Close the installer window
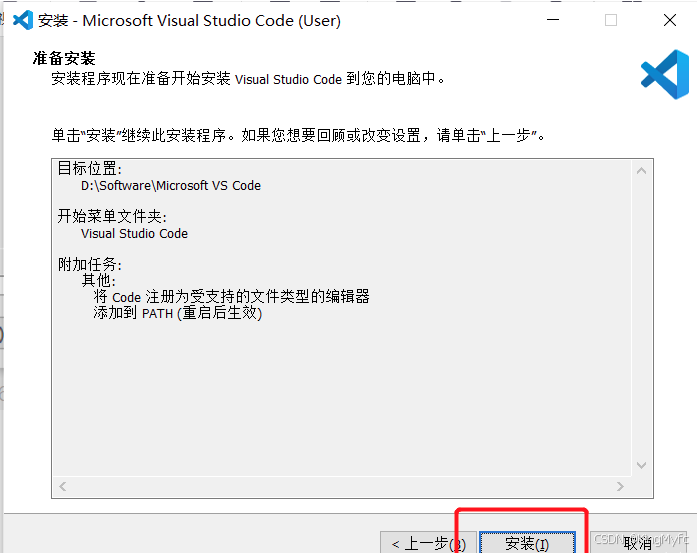 point(669,20)
